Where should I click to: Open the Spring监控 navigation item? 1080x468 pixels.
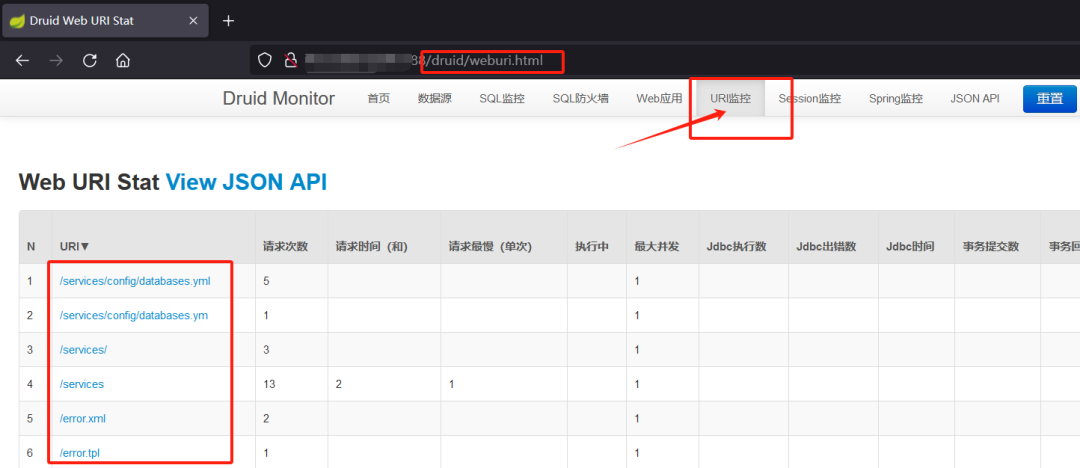click(x=895, y=99)
